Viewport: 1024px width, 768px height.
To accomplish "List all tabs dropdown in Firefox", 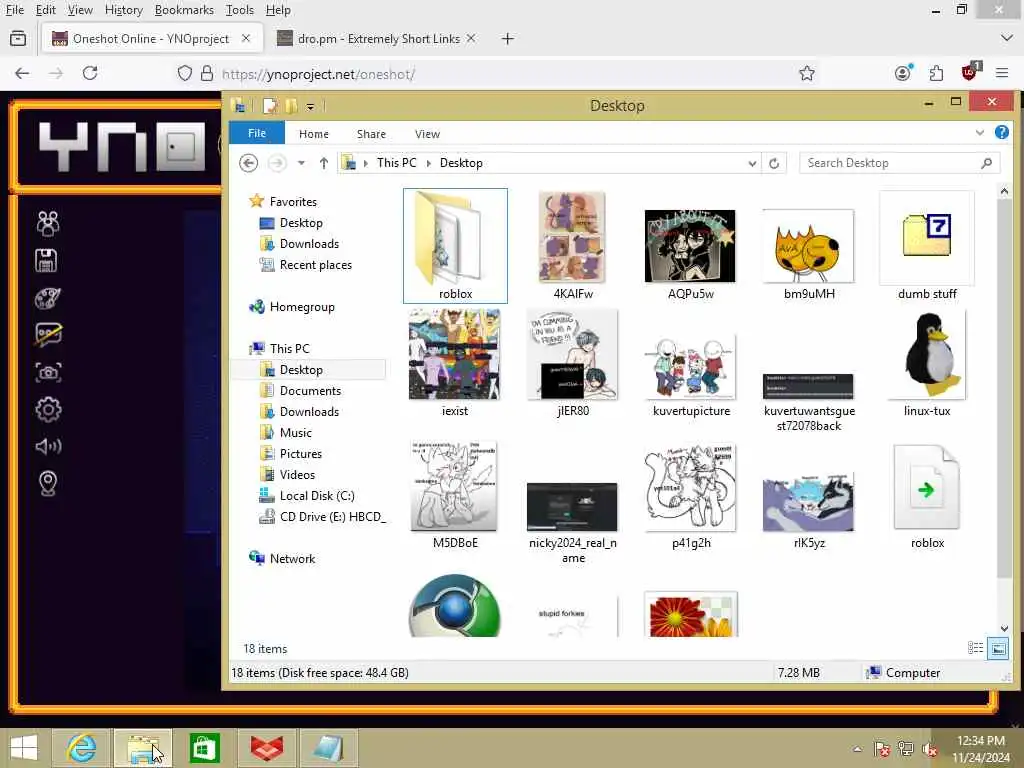I will 1006,39.
